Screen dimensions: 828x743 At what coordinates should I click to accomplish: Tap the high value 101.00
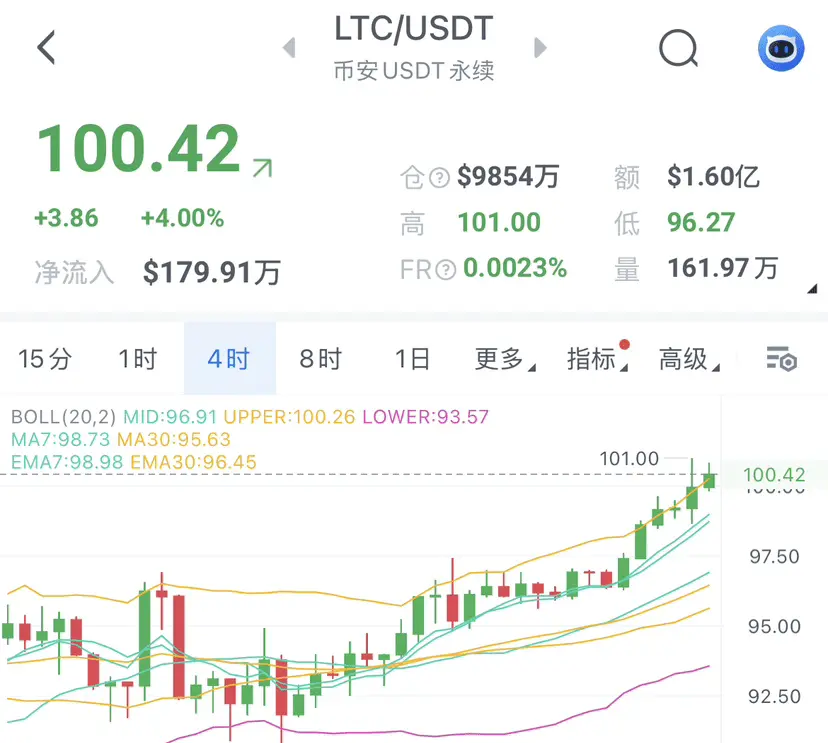[499, 222]
